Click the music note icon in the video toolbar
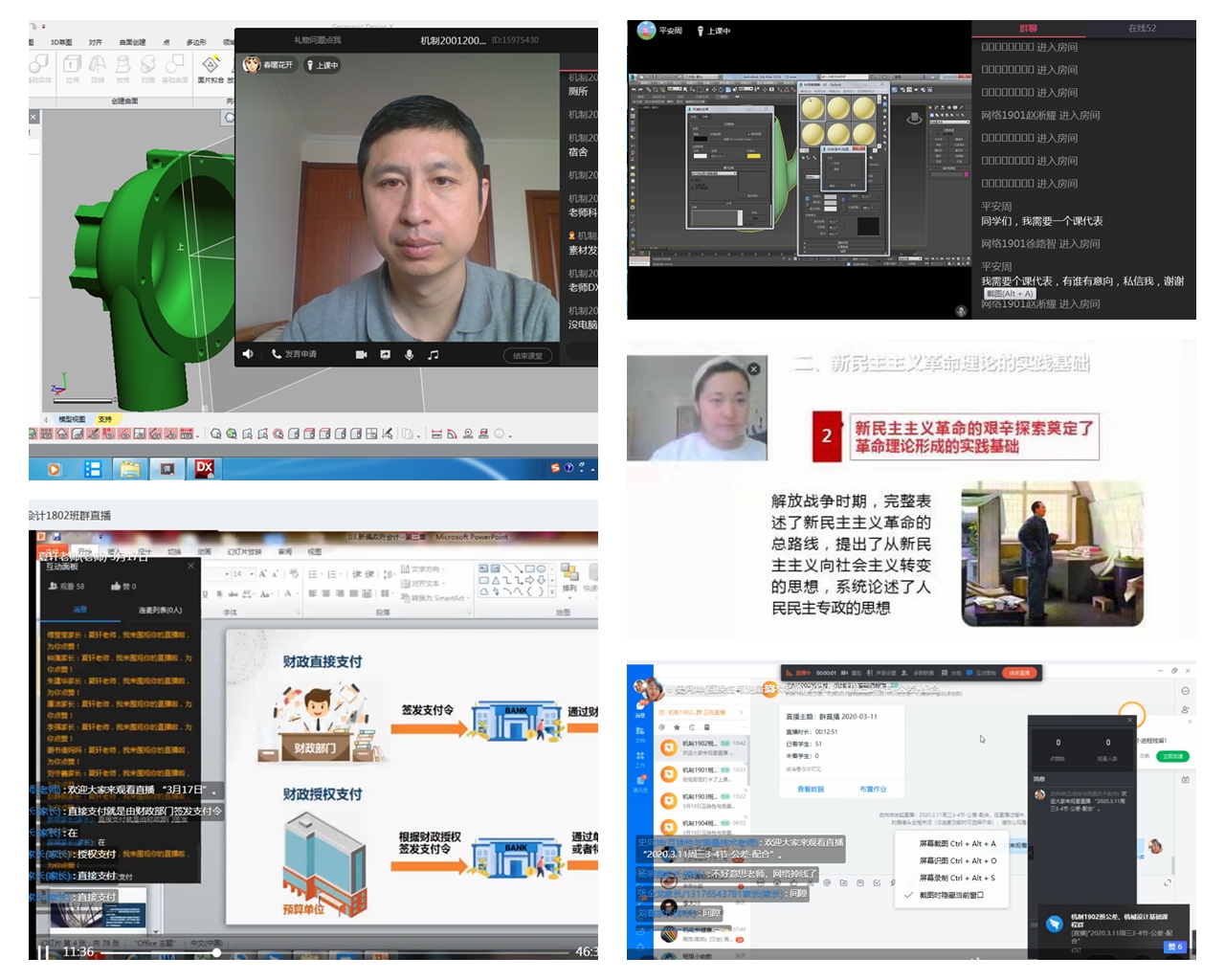Image resolution: width=1225 pixels, height=980 pixels. point(433,354)
